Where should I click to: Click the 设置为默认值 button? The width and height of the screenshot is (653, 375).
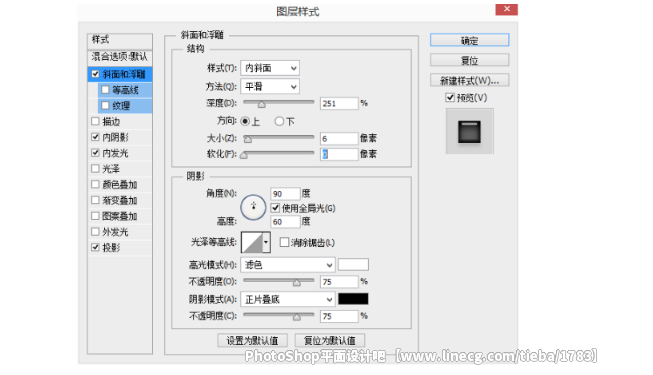click(x=252, y=340)
